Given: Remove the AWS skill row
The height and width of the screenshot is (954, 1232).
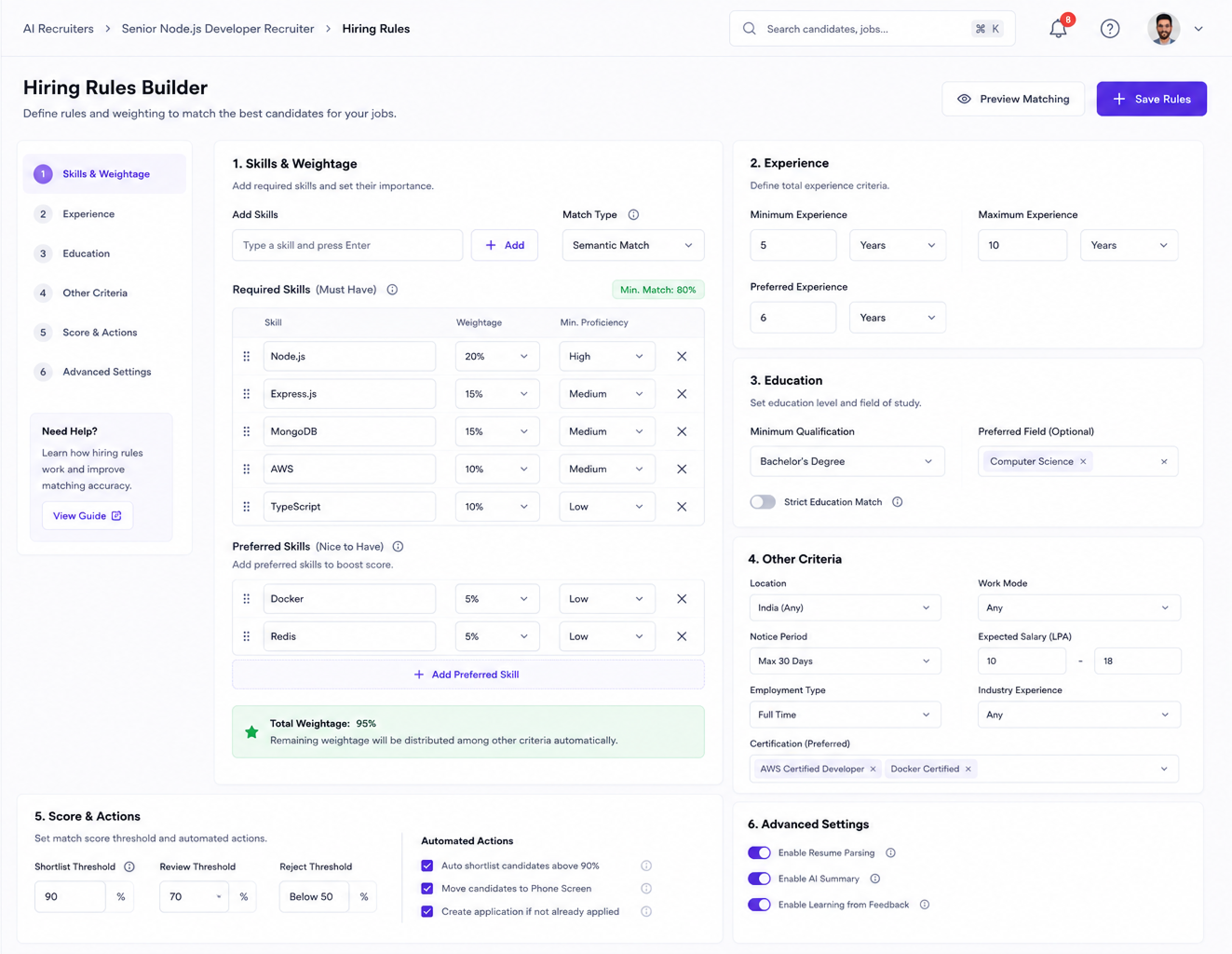Looking at the screenshot, I should (682, 470).
